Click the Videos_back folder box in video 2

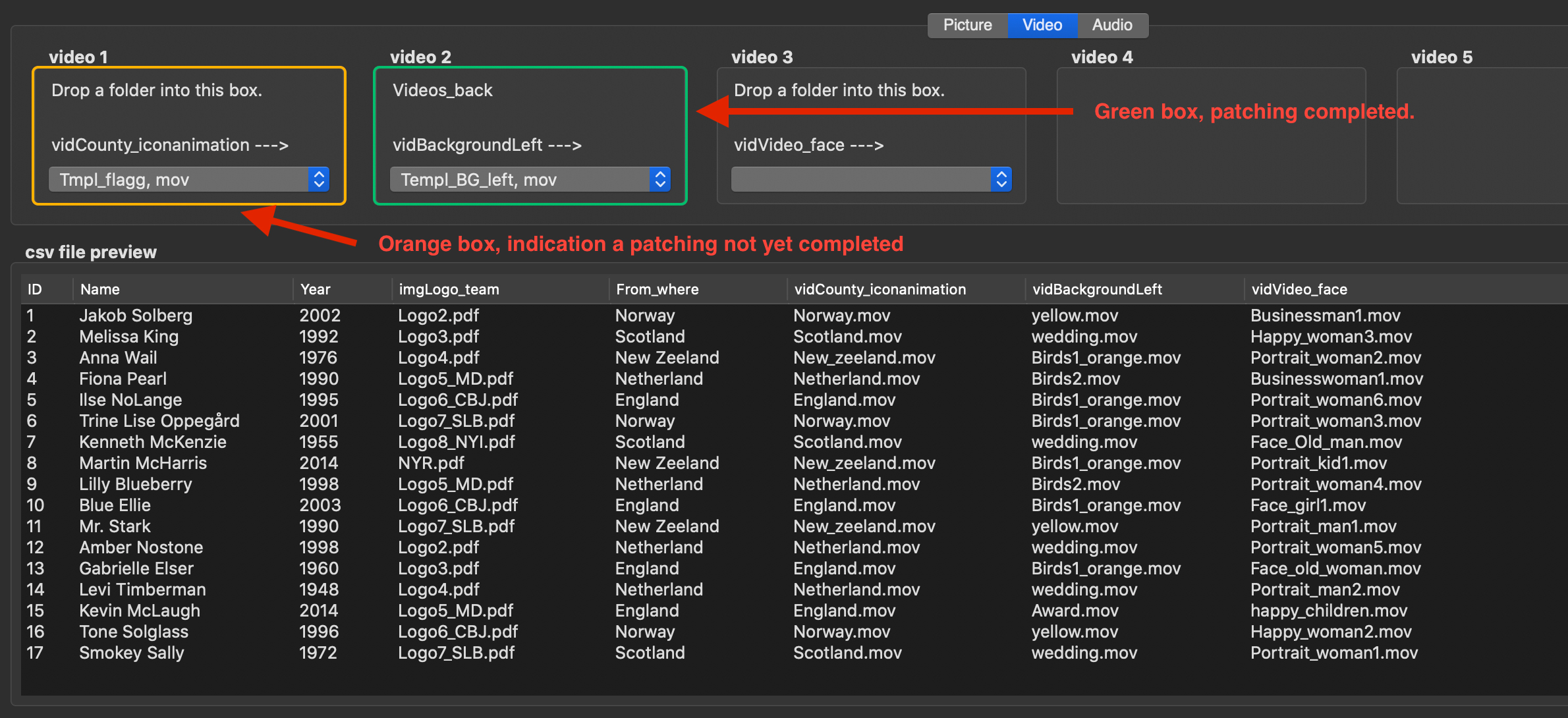pyautogui.click(x=530, y=136)
